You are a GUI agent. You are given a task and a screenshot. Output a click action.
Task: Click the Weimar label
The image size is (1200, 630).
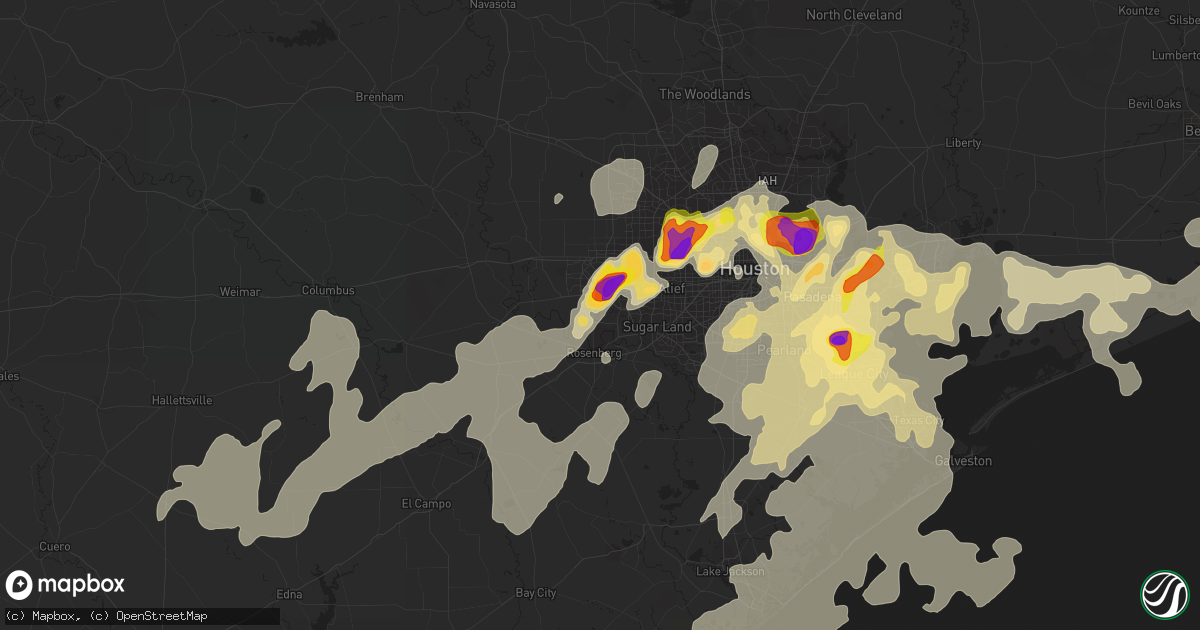[240, 292]
